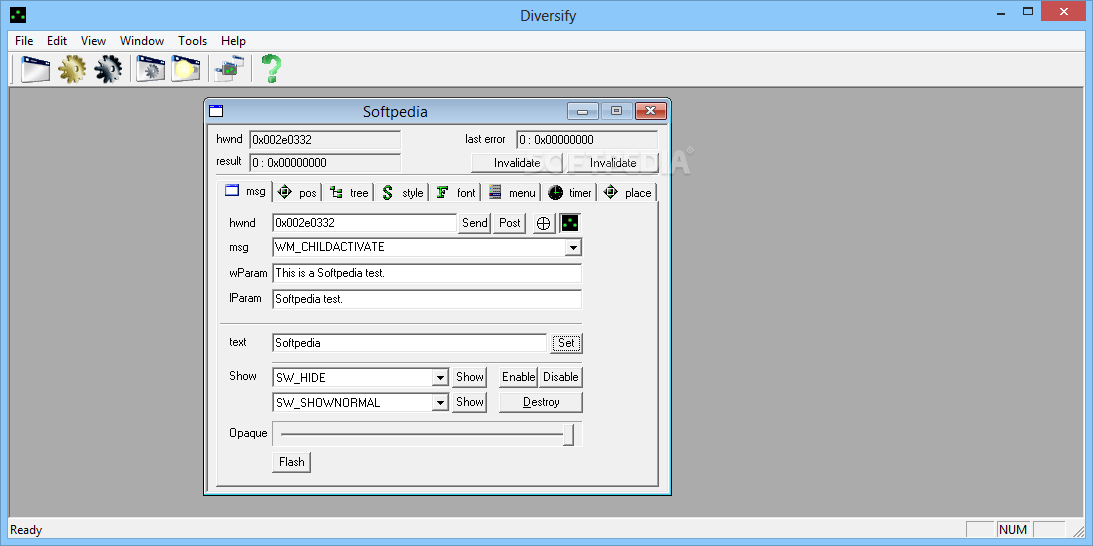Click Show button next to SW_HIDE

[470, 377]
